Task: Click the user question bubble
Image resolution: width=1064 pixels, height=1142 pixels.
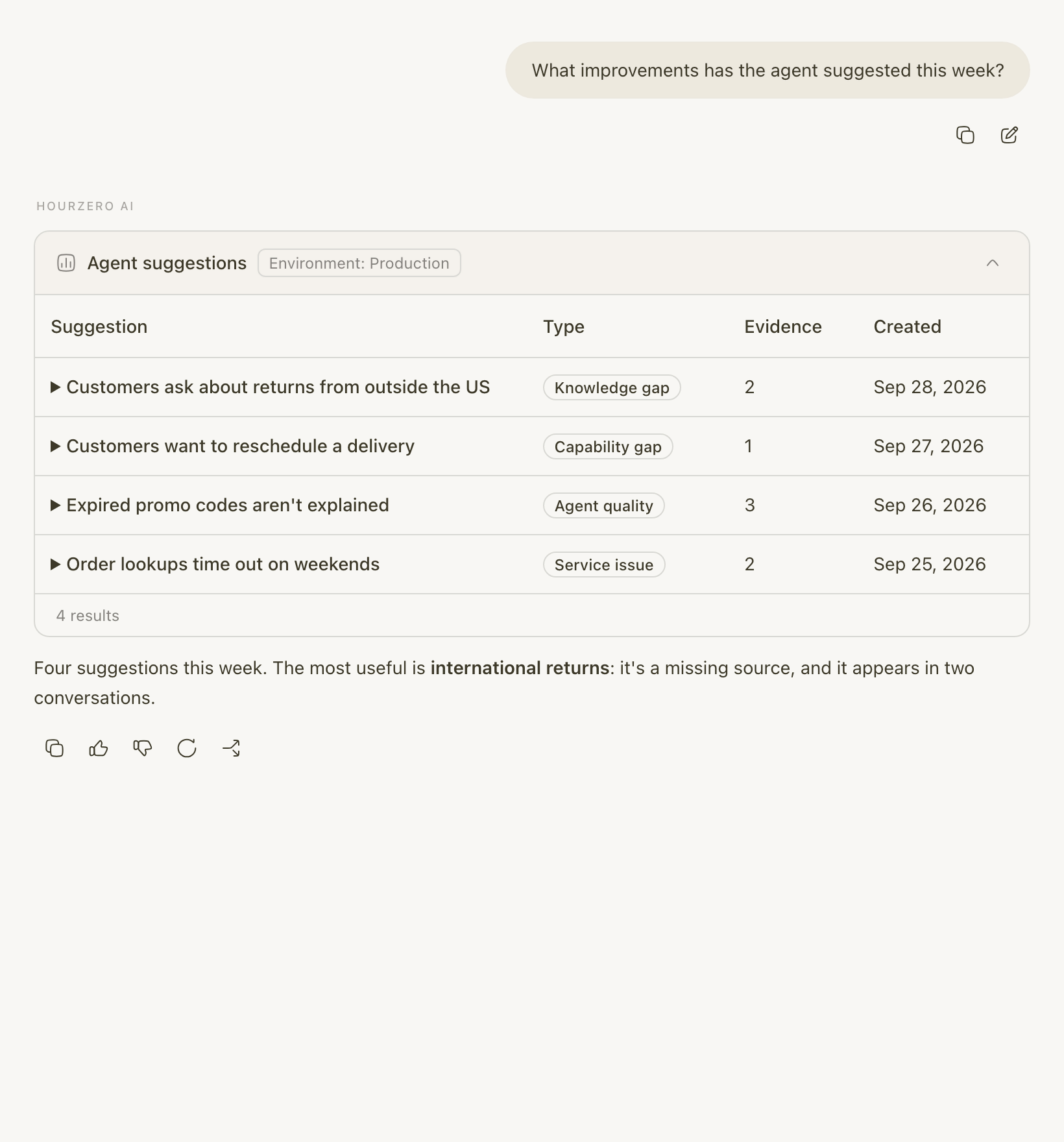Action: point(768,70)
